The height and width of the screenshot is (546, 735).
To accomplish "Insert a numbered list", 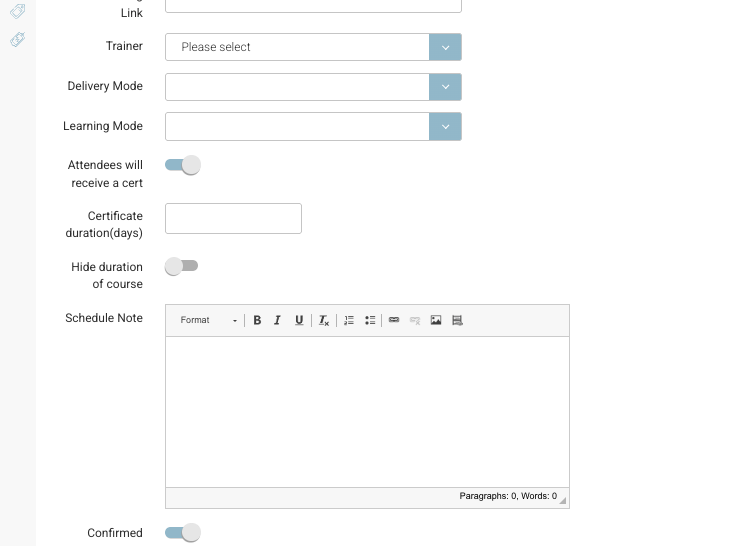I will click(349, 321).
